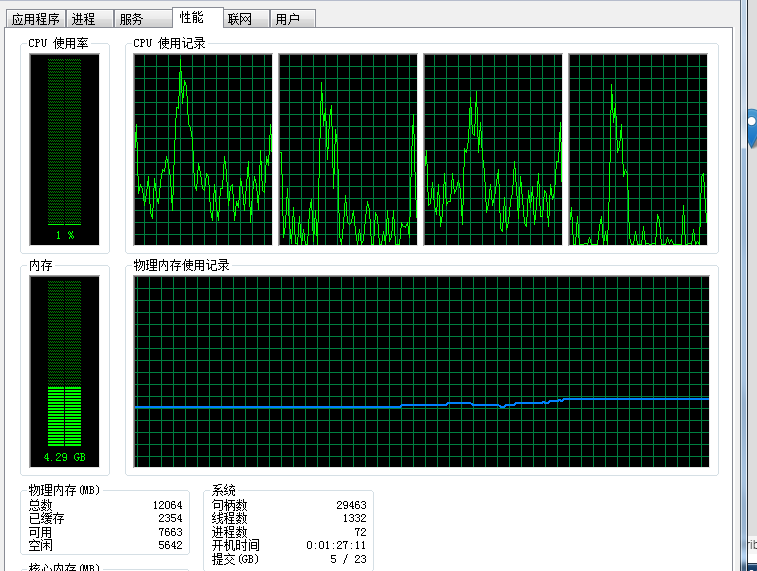Click the 物理内存使用记录 graph

(x=421, y=371)
